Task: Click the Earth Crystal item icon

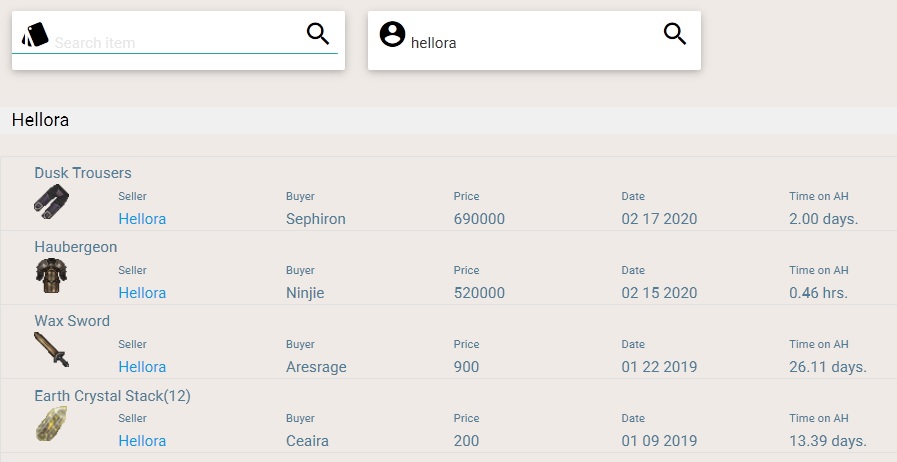Action: (51, 423)
